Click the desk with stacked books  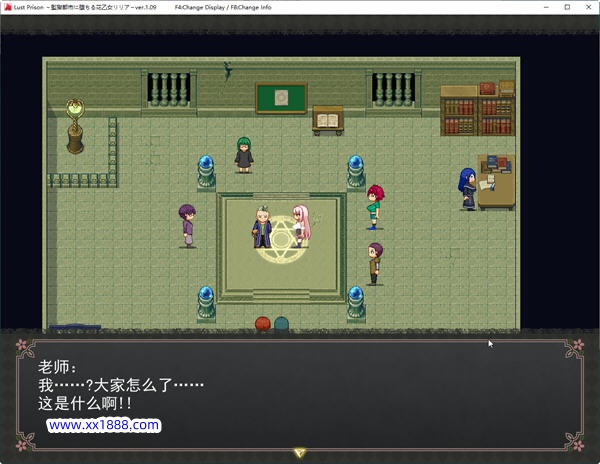tap(496, 182)
